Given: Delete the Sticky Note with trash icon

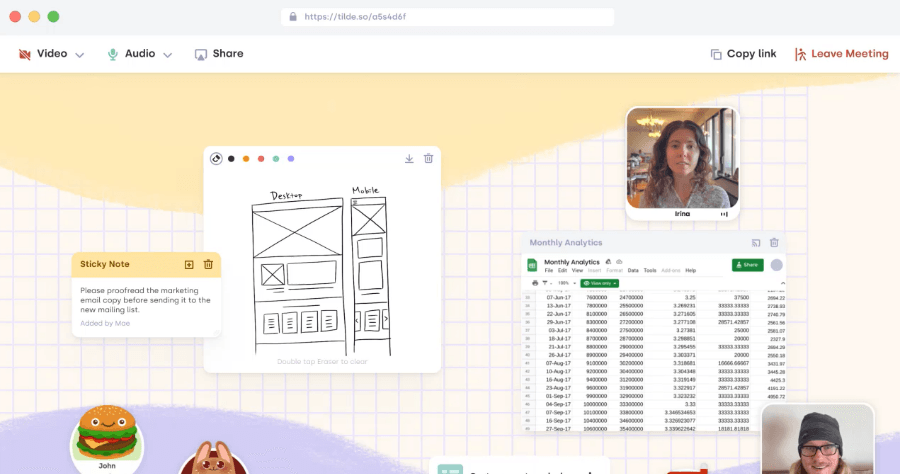Looking at the screenshot, I should tap(208, 265).
